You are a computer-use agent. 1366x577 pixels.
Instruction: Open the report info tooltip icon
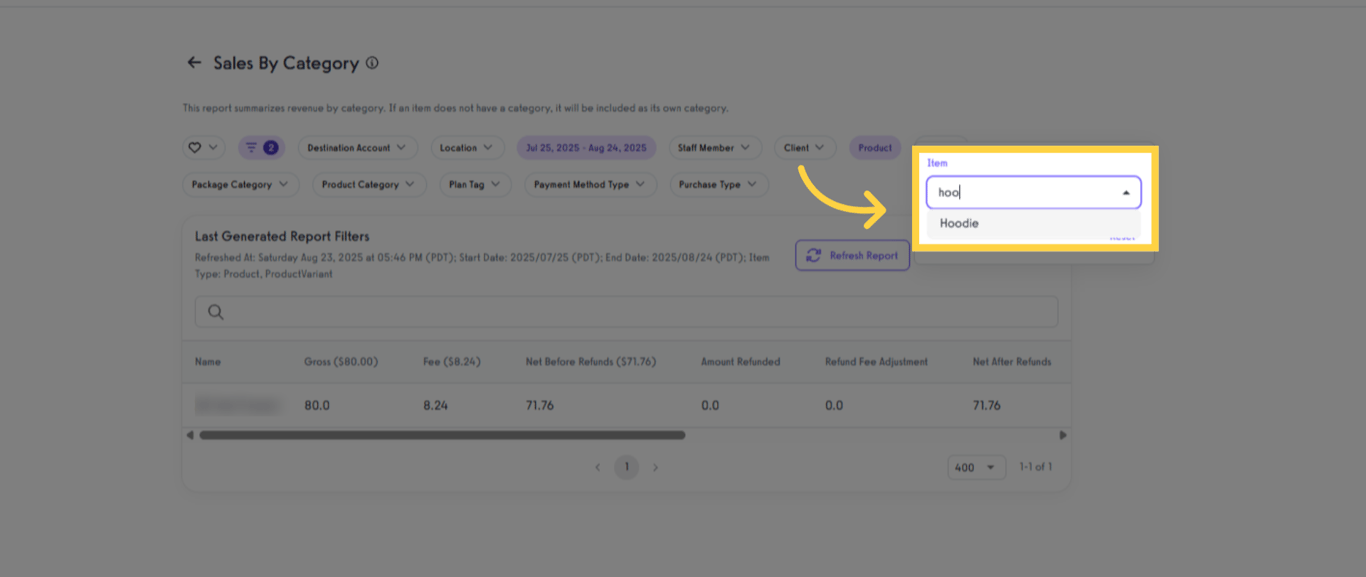[x=373, y=62]
